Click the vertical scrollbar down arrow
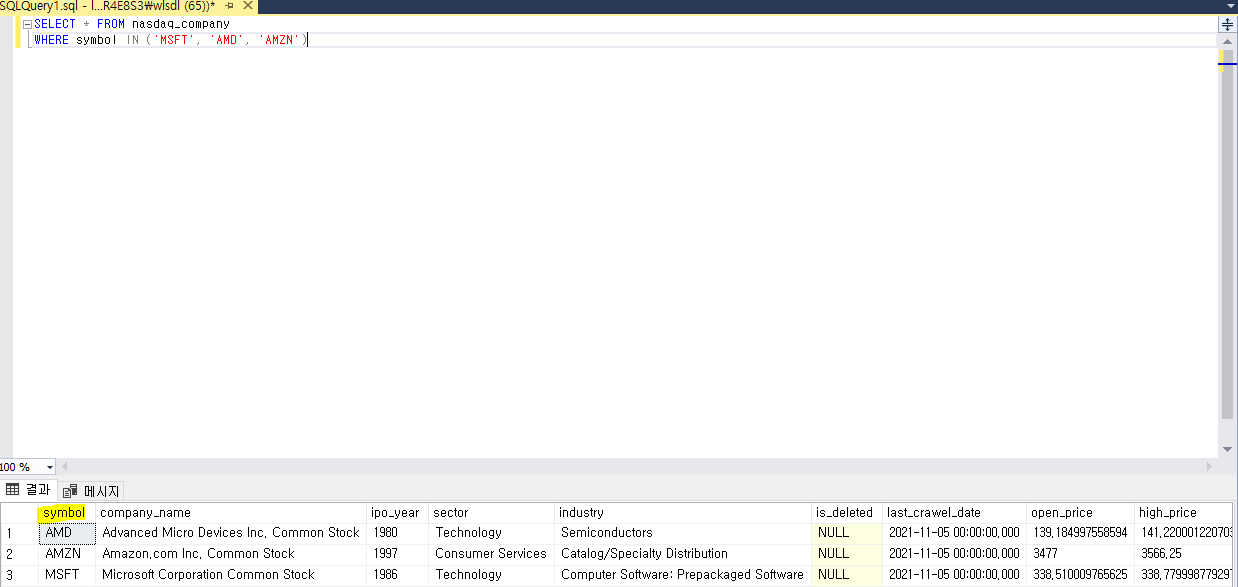The height and width of the screenshot is (587, 1238). pos(1228,452)
